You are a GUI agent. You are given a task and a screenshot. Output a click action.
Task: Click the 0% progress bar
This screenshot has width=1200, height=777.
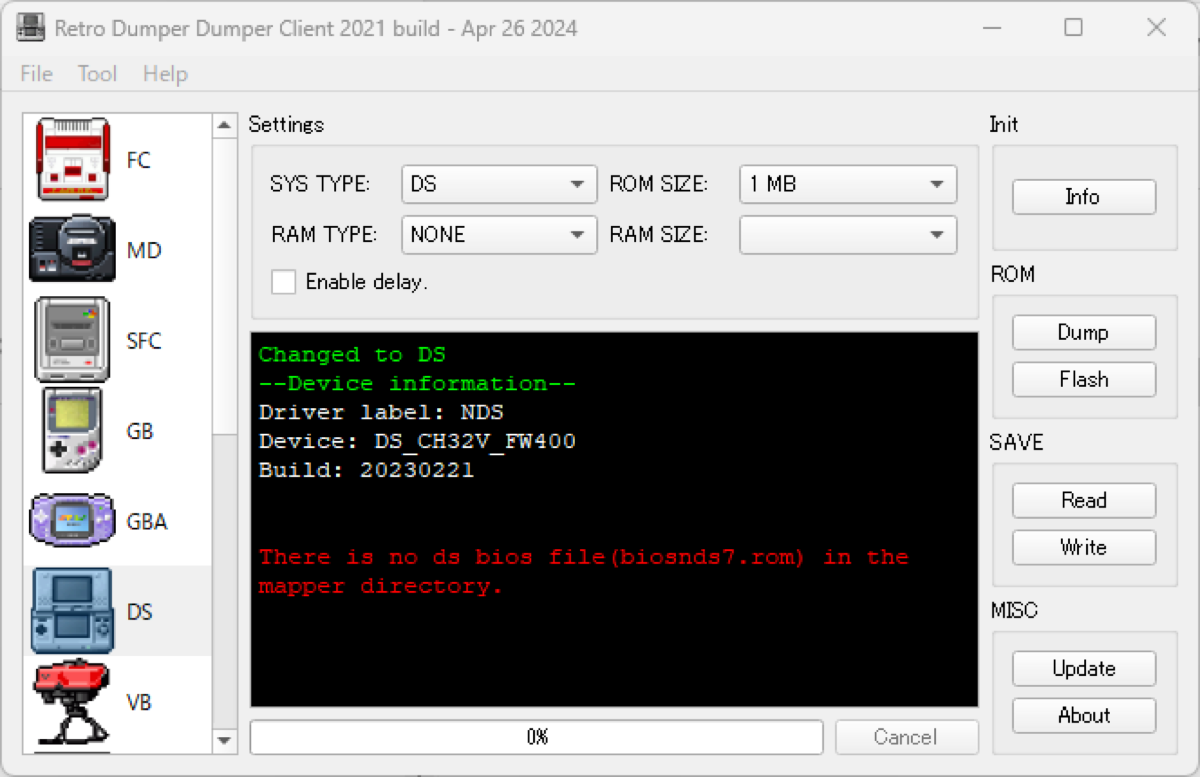[536, 737]
